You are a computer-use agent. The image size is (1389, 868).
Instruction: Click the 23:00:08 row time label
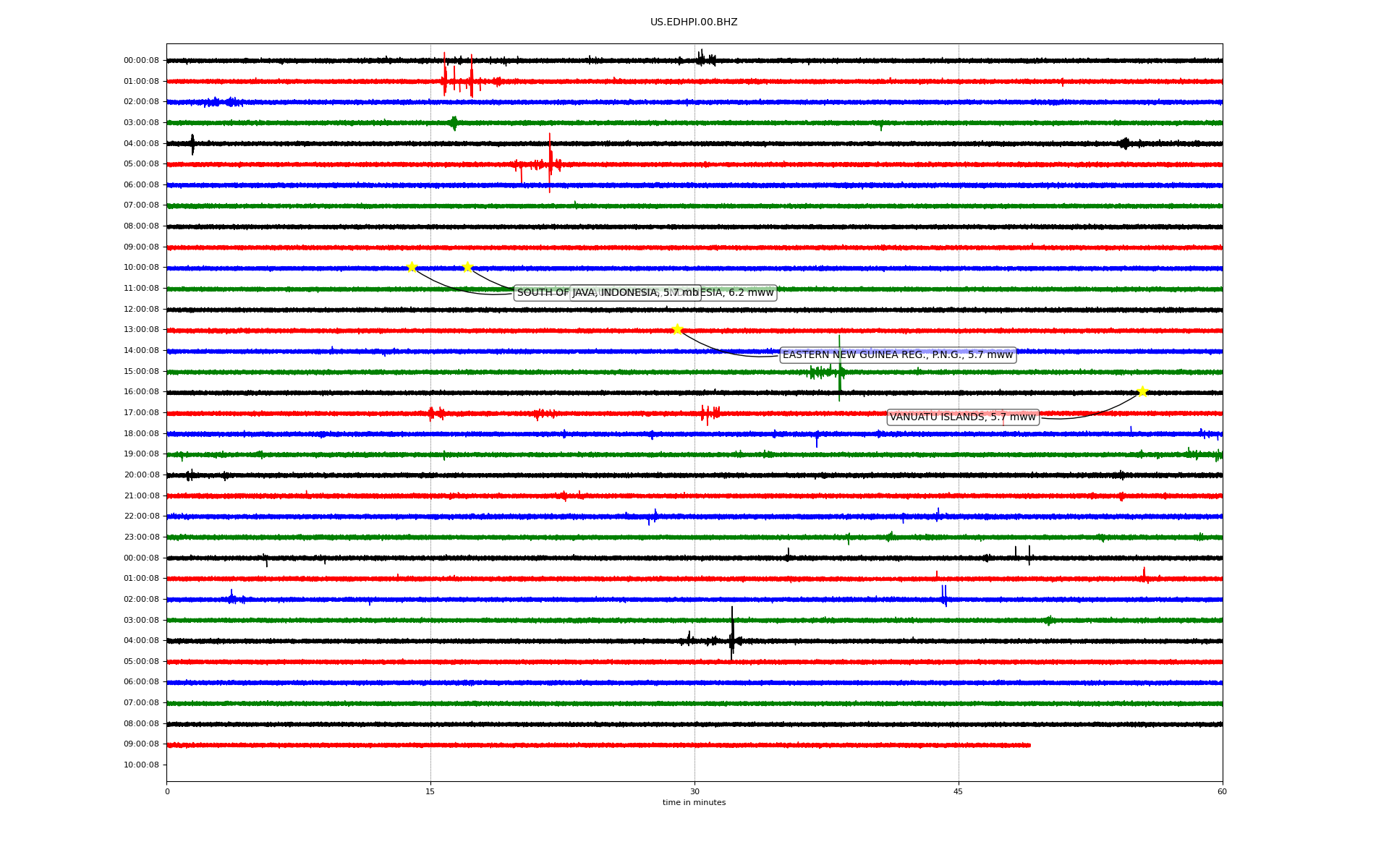141,537
